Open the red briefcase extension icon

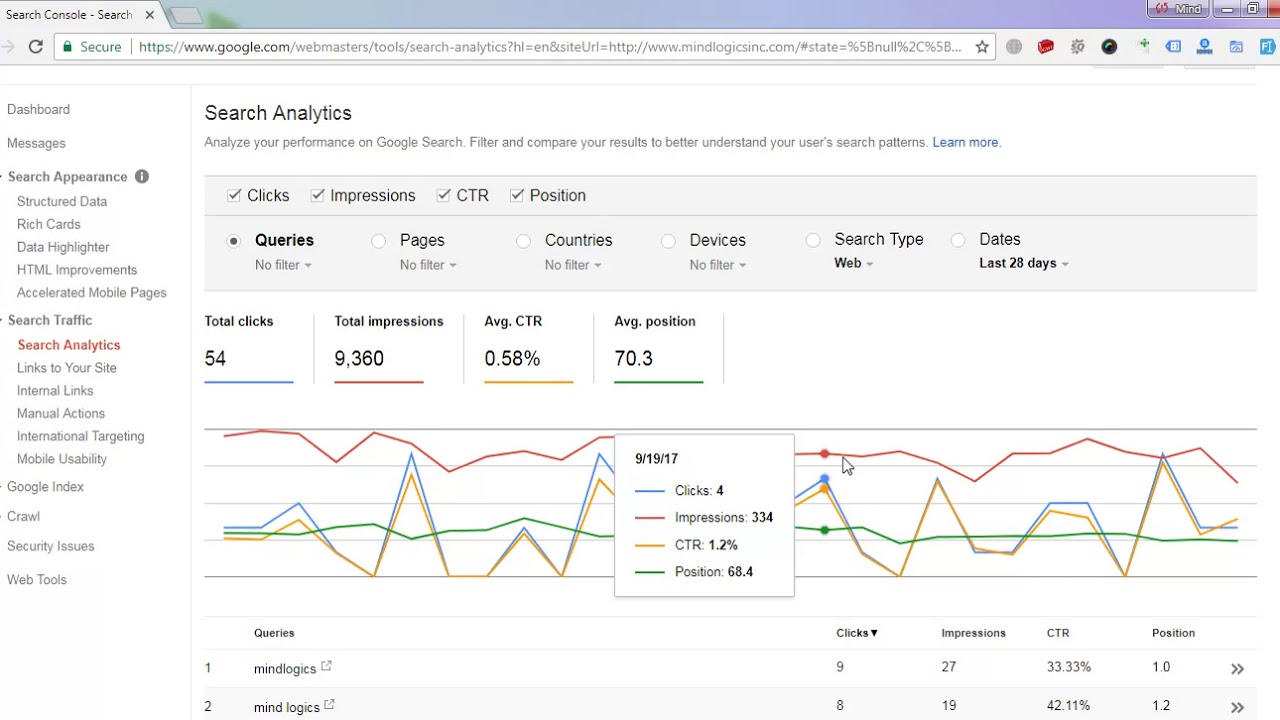[1046, 47]
